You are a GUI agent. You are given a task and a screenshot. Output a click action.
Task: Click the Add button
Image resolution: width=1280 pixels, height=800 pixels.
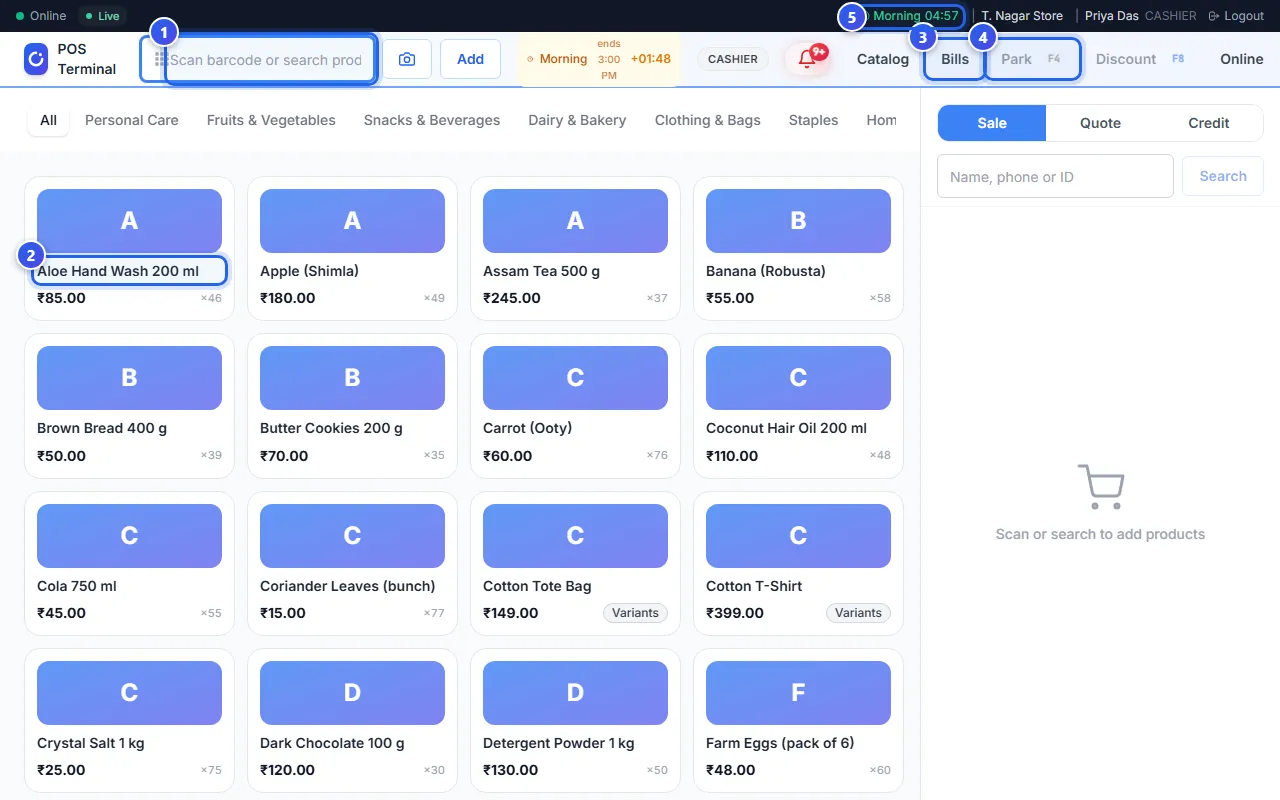[470, 59]
